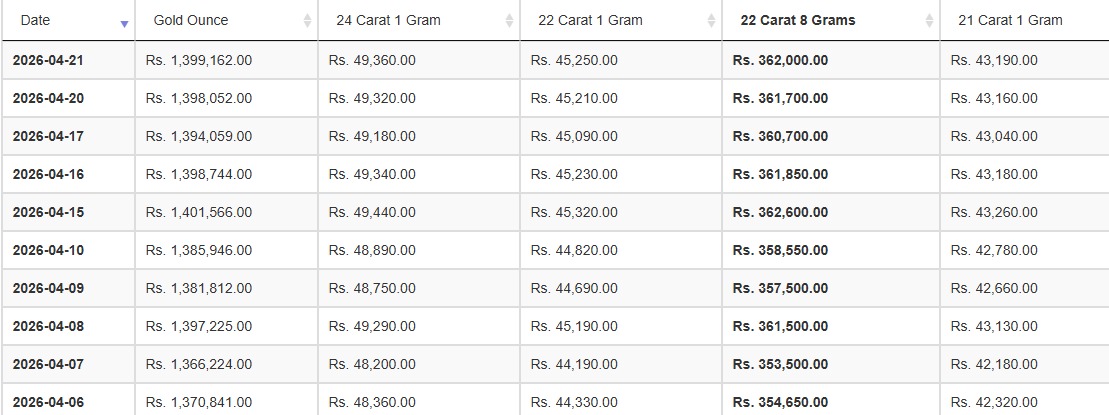Click the Rs. 44,190.00 22 carat cell
Viewport: 1109px width, 415px height.
tap(574, 364)
